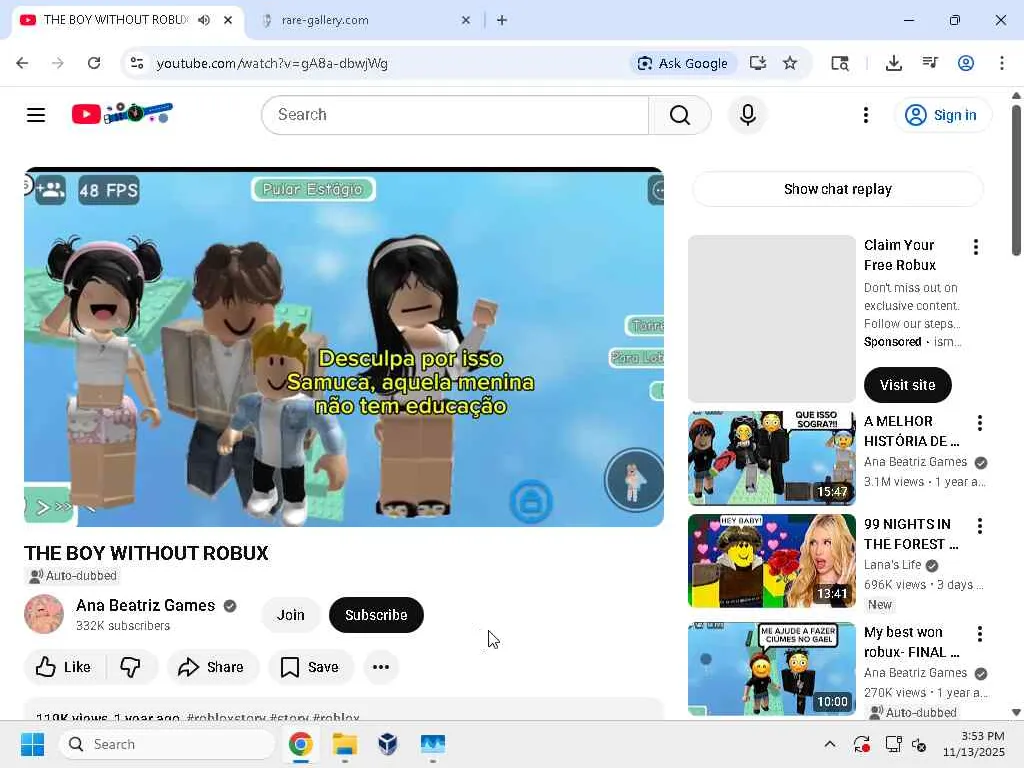This screenshot has height=768, width=1024.
Task: Click the Sign in button
Action: click(942, 115)
